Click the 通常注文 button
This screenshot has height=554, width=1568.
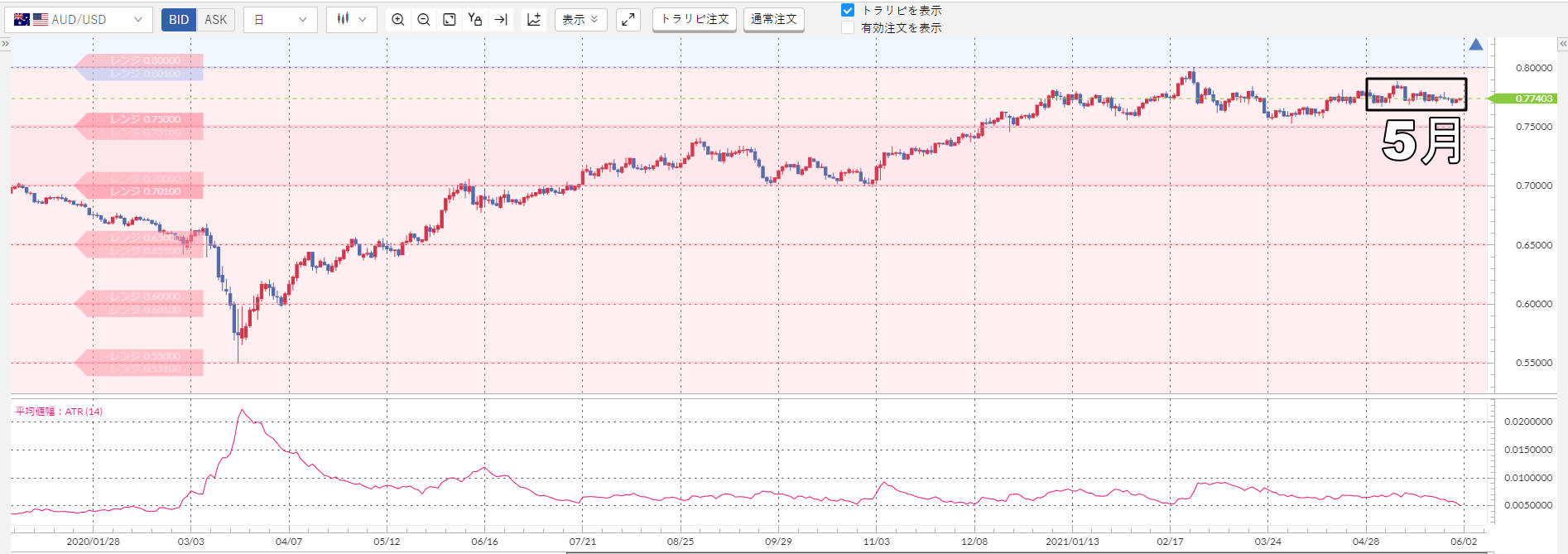(774, 19)
